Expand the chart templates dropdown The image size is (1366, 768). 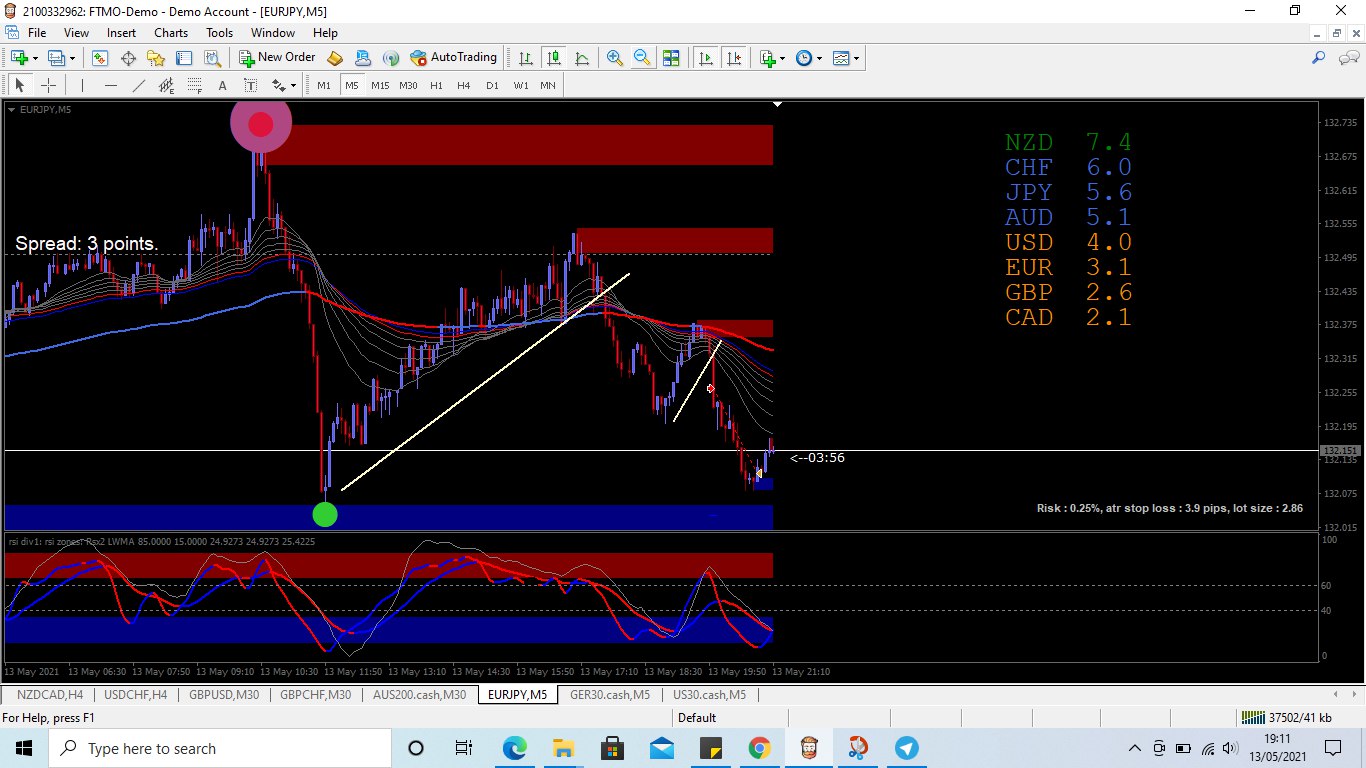point(856,58)
